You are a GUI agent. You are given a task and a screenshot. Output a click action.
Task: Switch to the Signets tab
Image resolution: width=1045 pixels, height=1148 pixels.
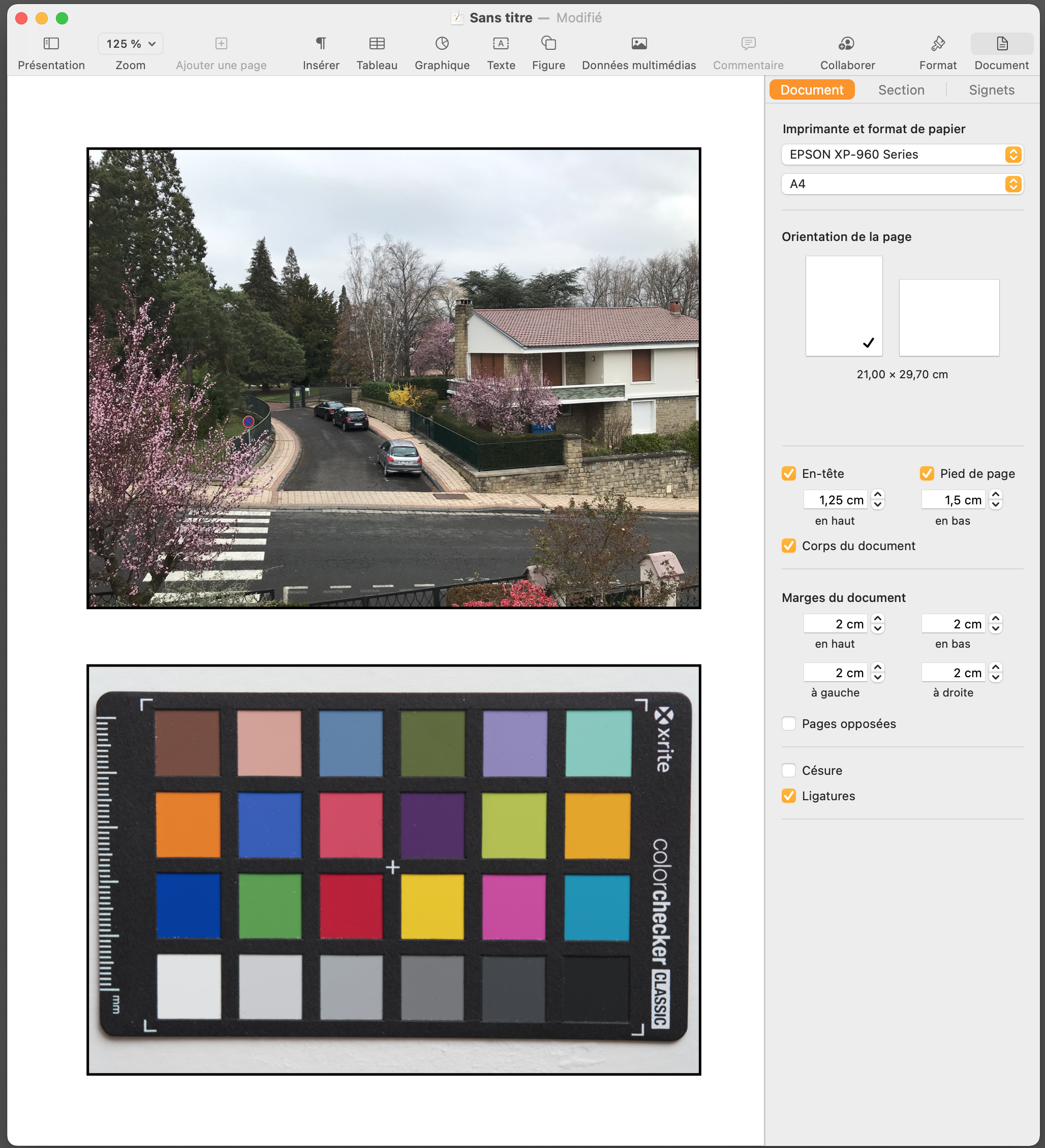(x=991, y=90)
